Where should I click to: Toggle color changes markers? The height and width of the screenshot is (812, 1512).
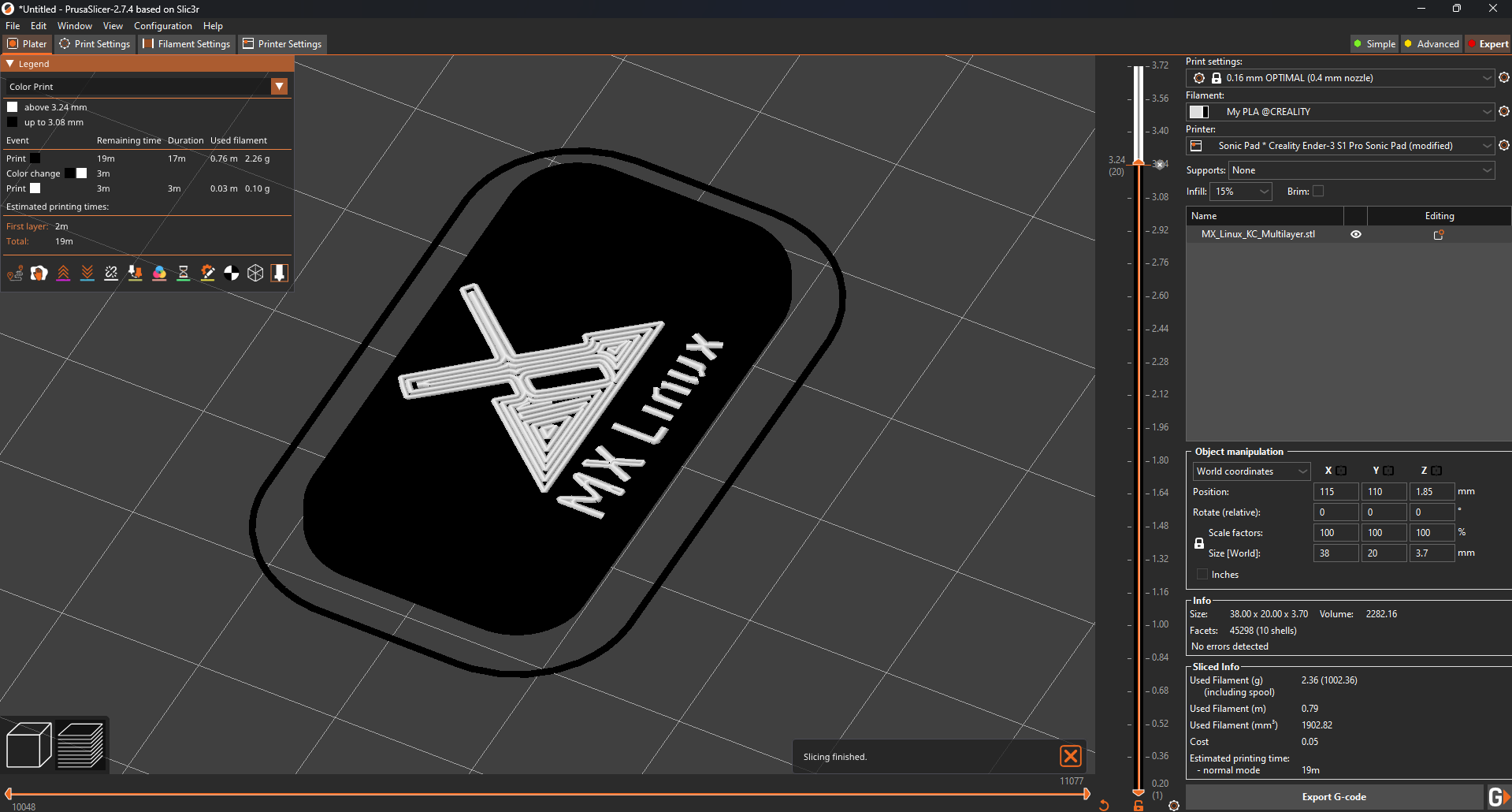160,273
